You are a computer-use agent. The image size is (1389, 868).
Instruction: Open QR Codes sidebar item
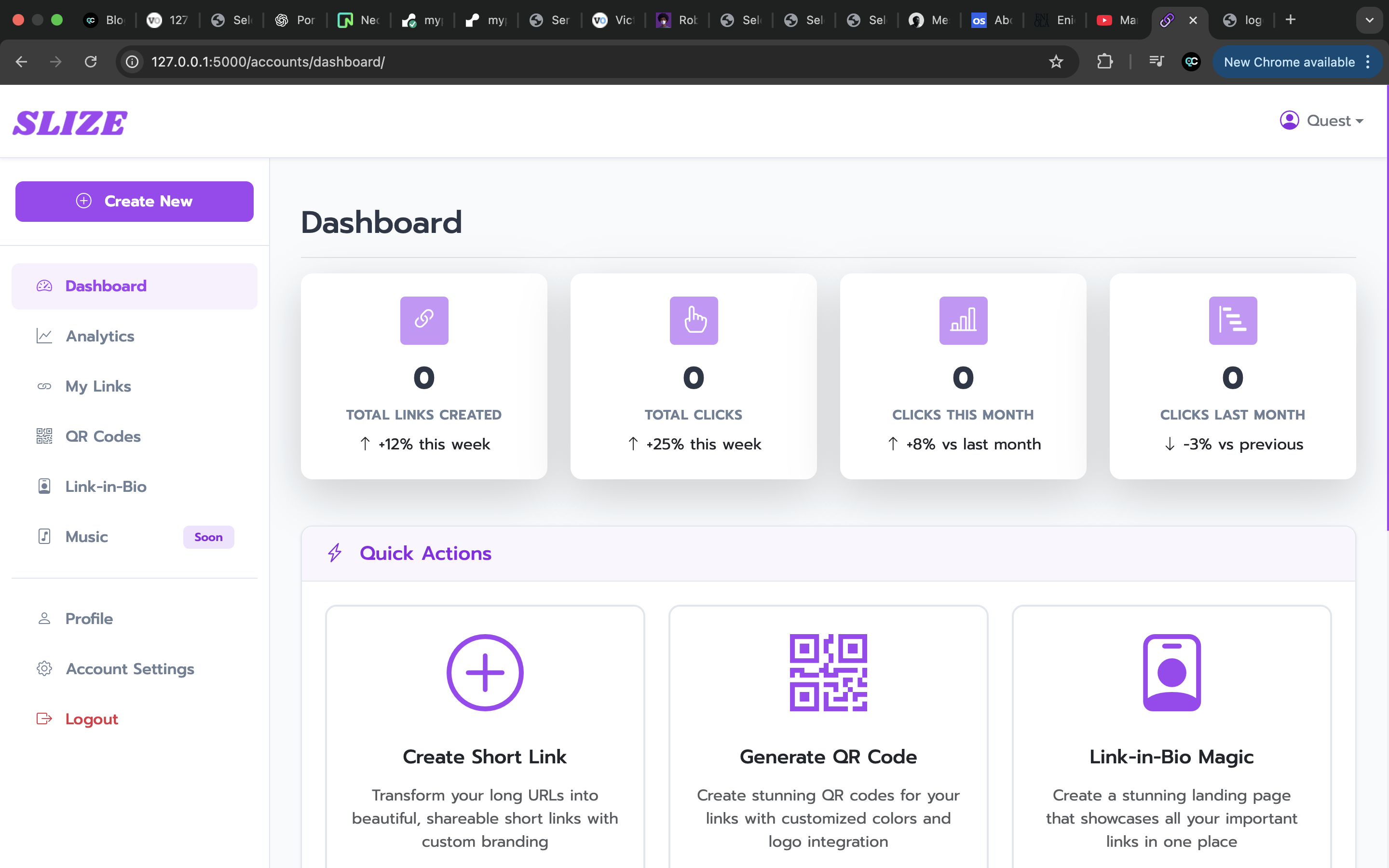pyautogui.click(x=103, y=436)
